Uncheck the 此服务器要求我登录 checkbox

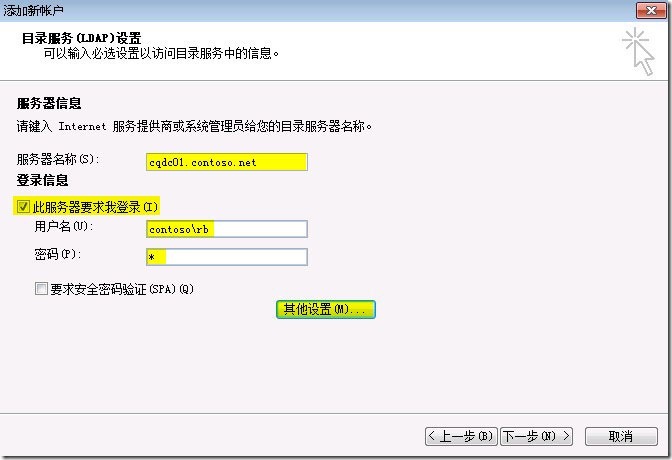click(x=23, y=206)
